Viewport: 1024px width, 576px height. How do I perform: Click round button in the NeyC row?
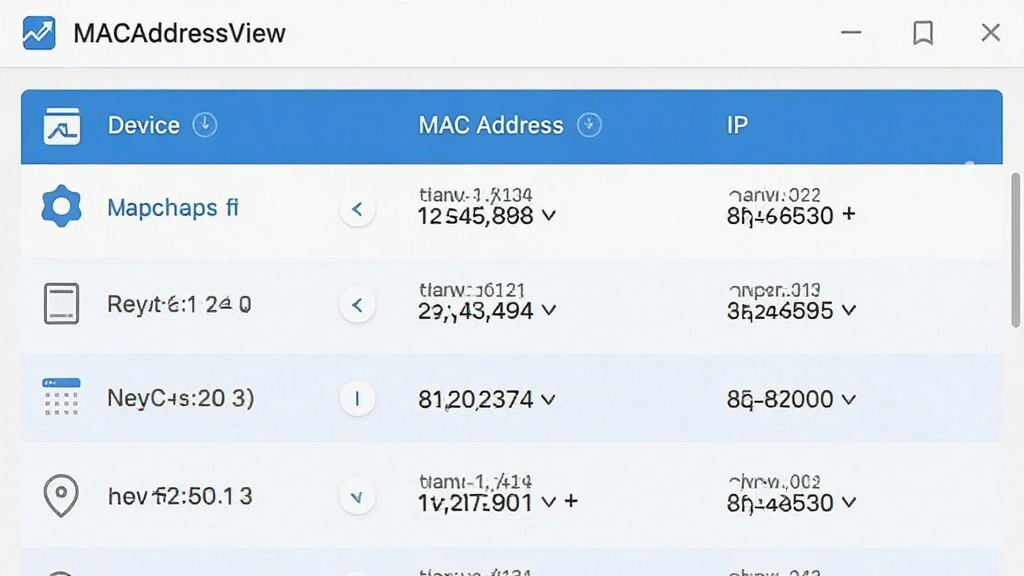point(357,398)
